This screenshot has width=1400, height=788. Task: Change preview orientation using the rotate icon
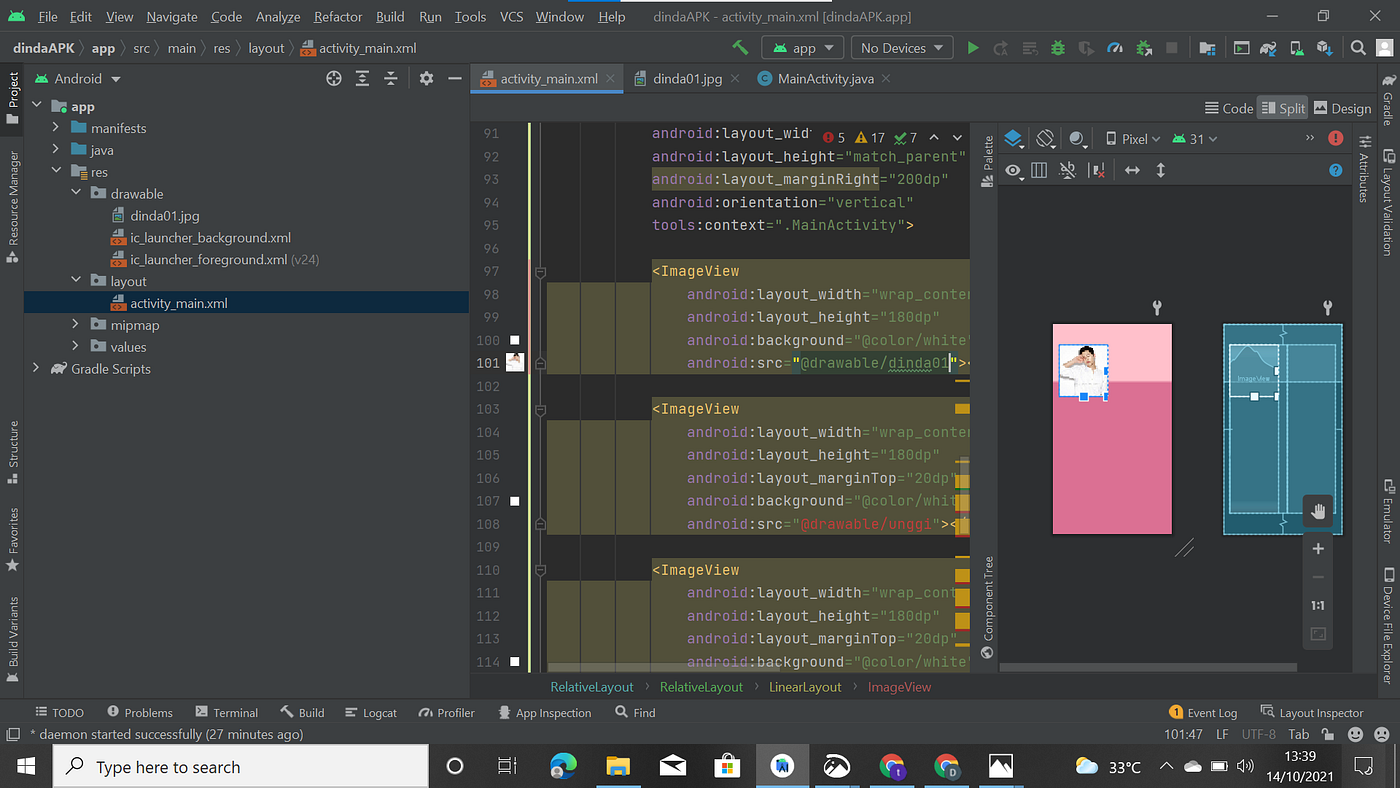point(1045,138)
